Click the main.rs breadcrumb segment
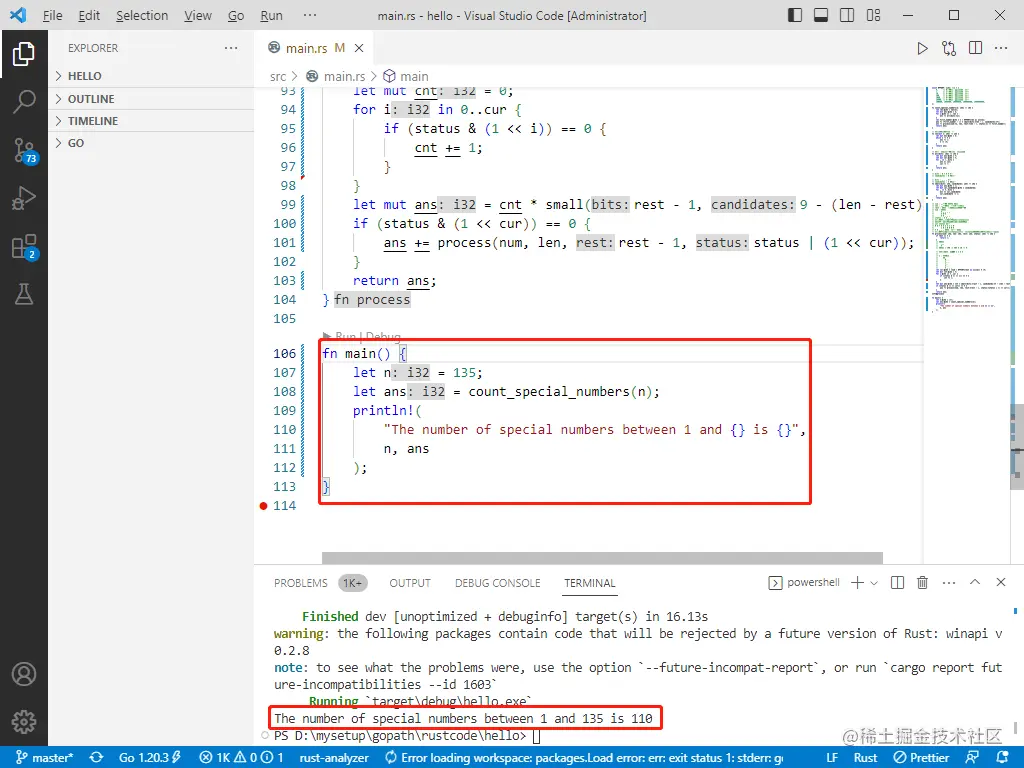The height and width of the screenshot is (768, 1024). pos(336,76)
